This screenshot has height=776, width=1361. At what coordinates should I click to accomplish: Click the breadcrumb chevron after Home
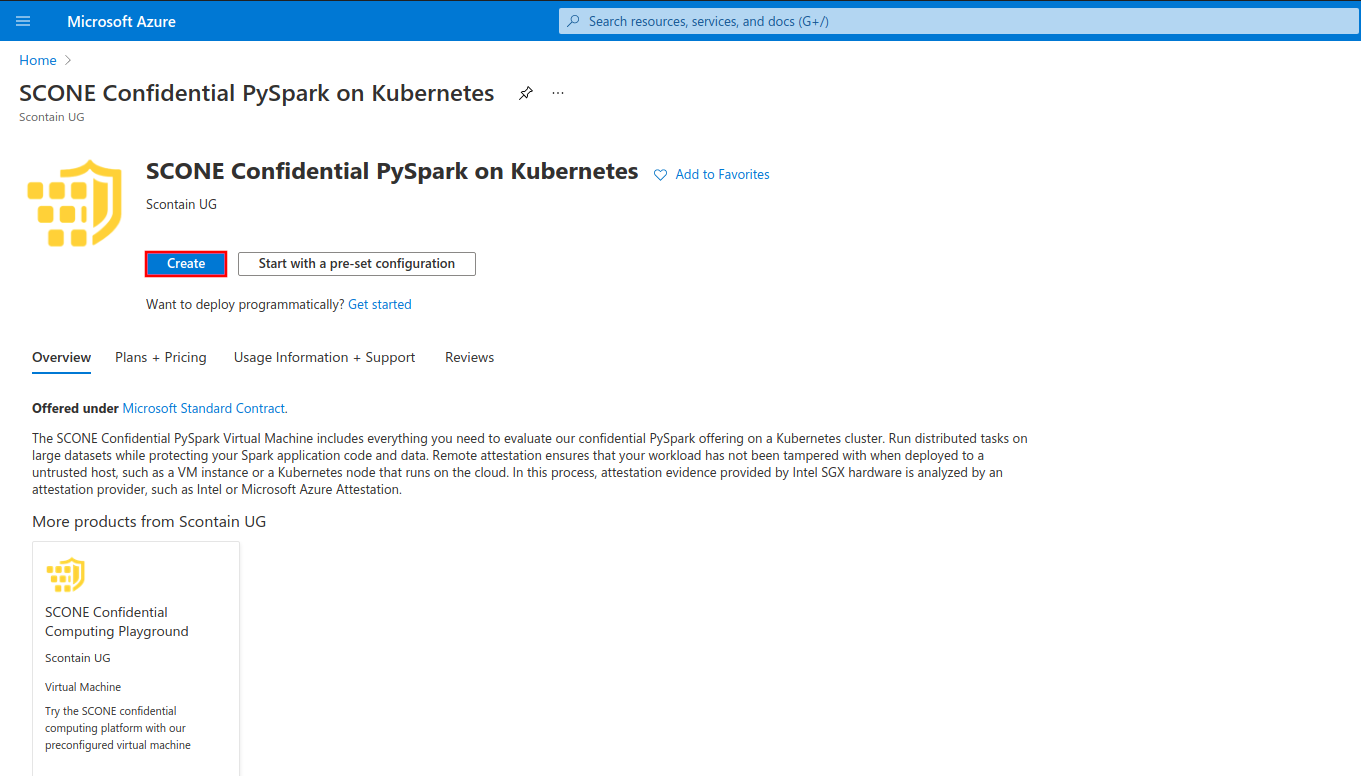pos(67,60)
